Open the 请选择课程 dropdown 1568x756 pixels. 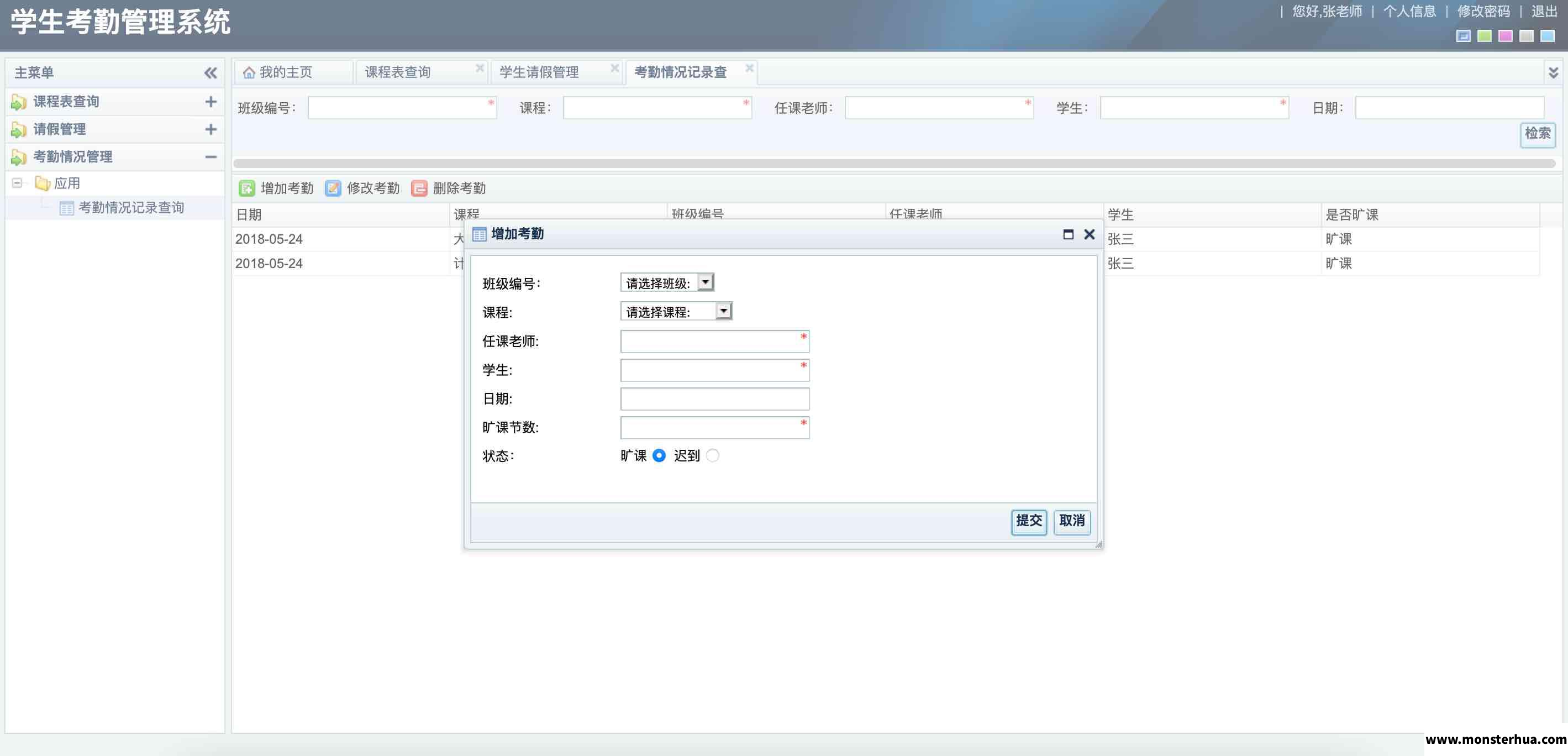(x=676, y=311)
